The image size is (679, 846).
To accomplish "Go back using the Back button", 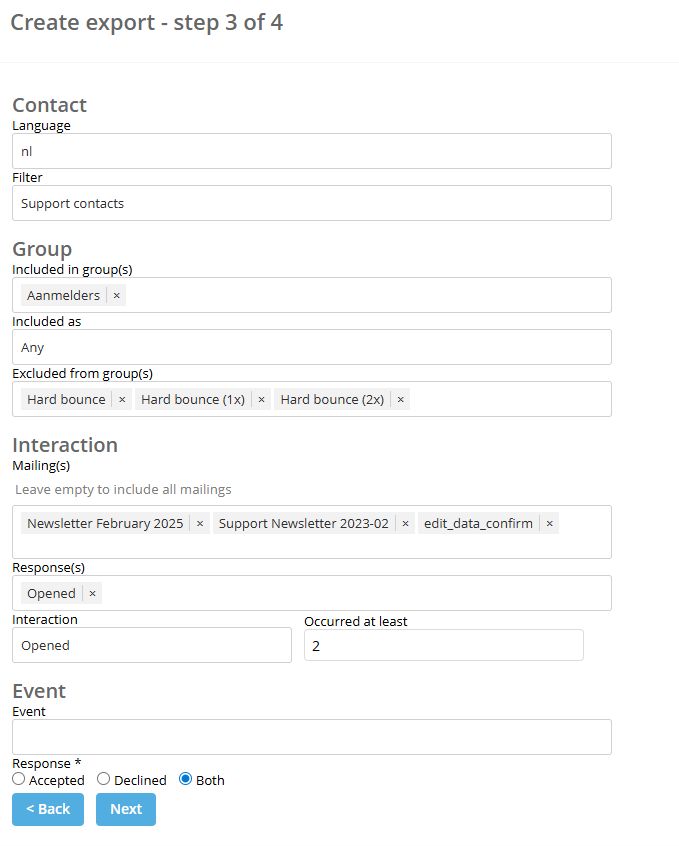I will point(47,809).
